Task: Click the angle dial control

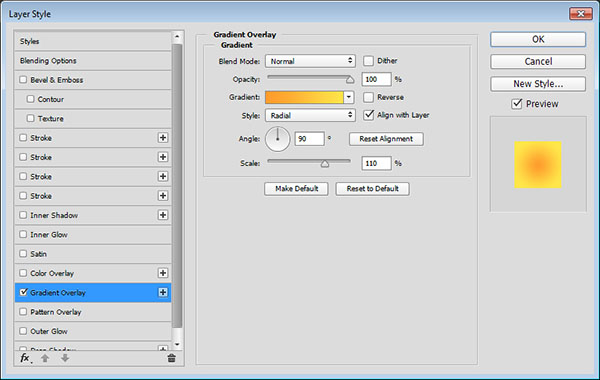Action: 277,139
